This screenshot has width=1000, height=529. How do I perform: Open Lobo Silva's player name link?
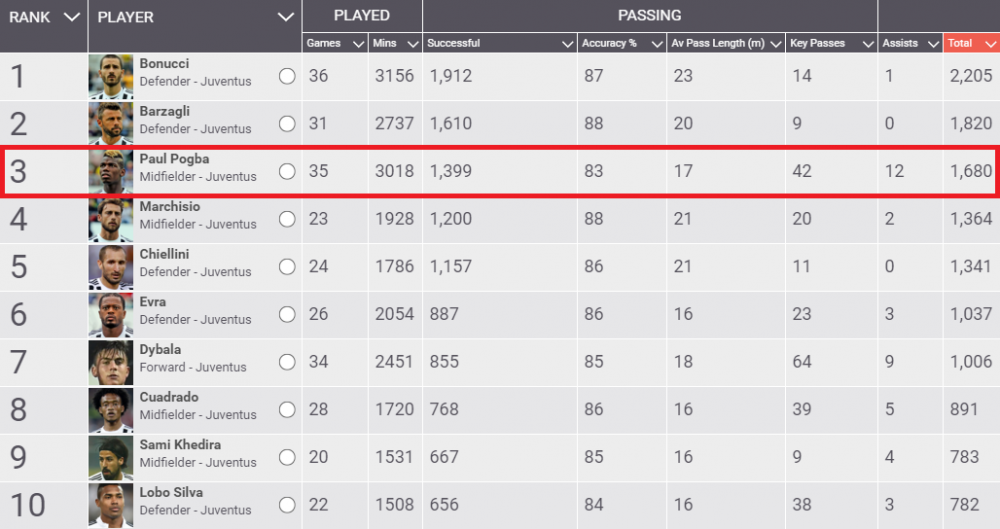pos(172,492)
